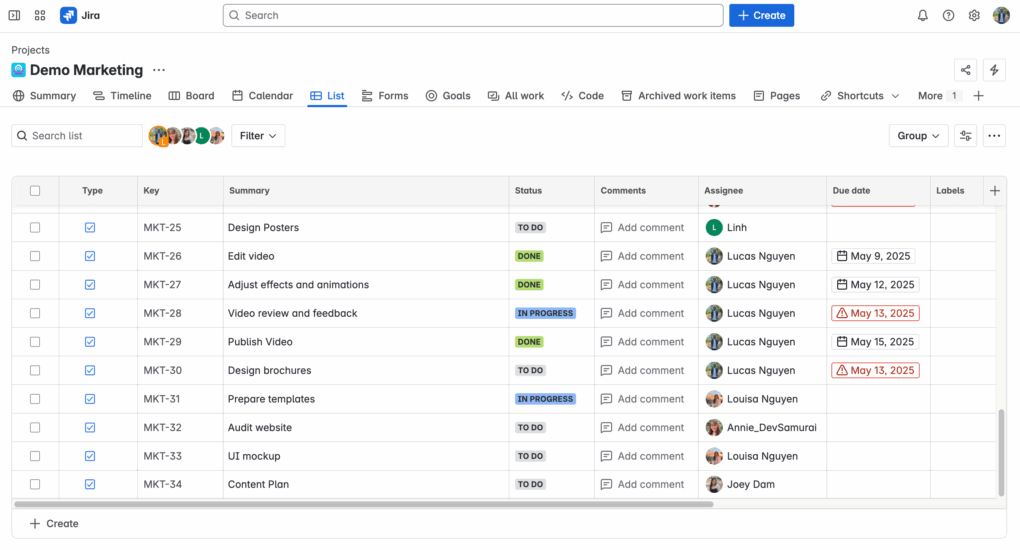The image size is (1020, 550).
Task: Switch to the Calendar tab
Action: point(262,96)
